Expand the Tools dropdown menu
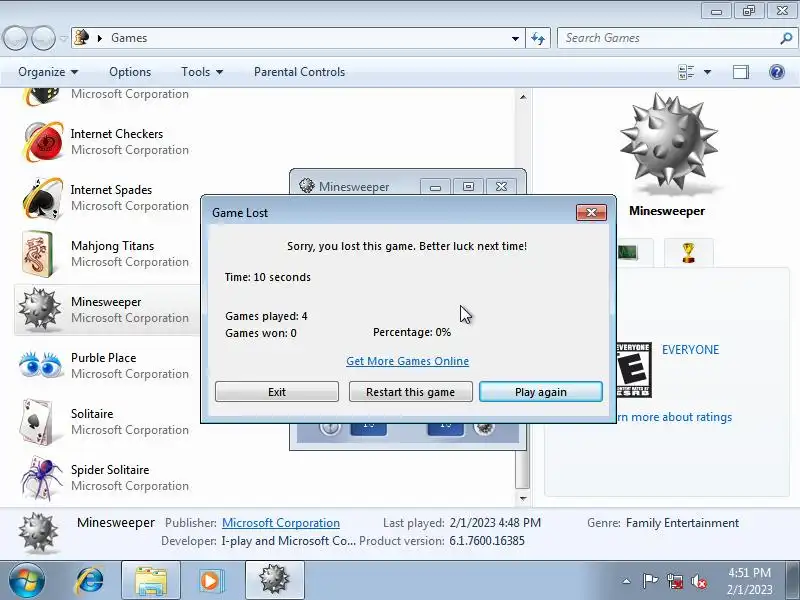The image size is (800, 600). 202,72
